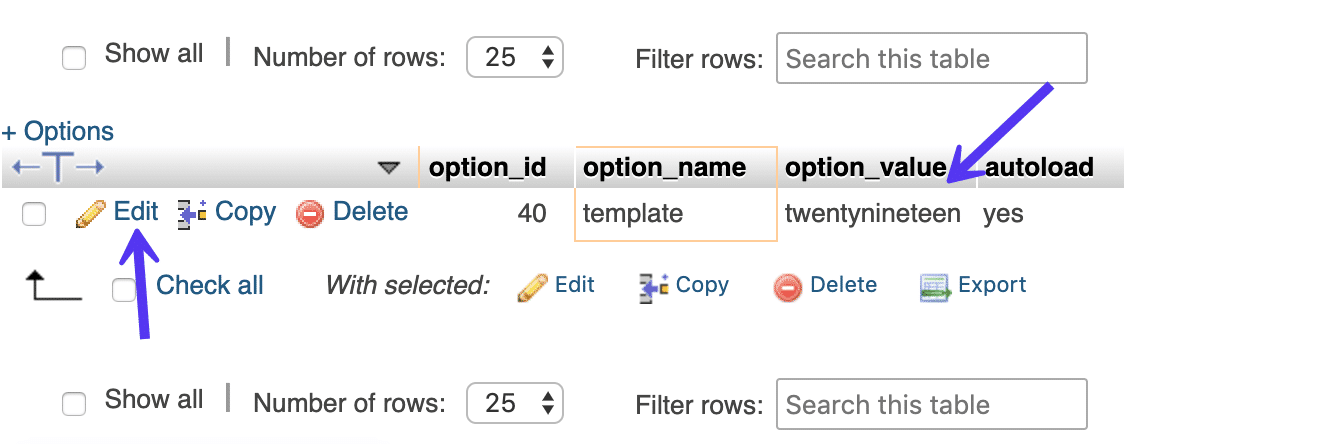Click the Export icon under With selected
Screen dimensions: 1326x444
pos(934,287)
